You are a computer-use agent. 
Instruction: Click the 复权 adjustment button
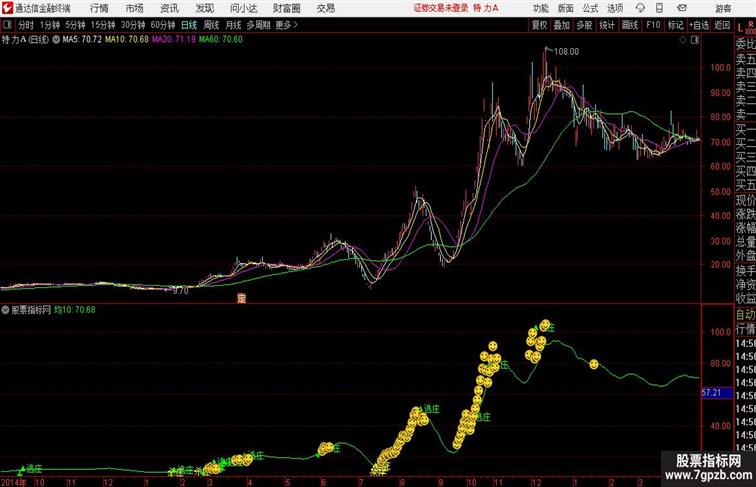pos(539,25)
